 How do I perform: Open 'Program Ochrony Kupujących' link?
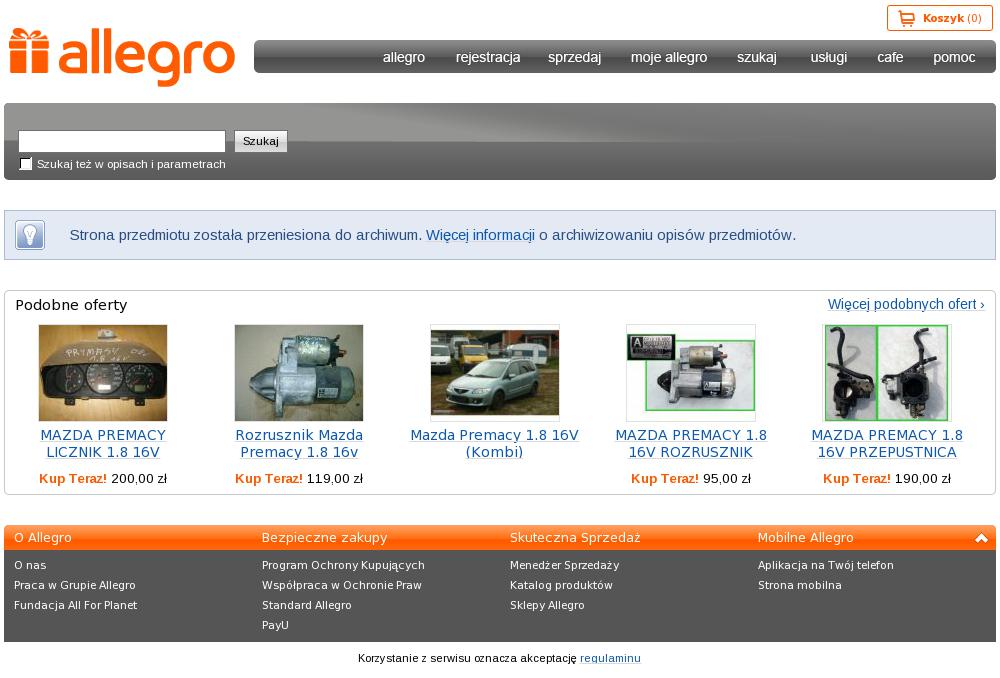tap(343, 565)
